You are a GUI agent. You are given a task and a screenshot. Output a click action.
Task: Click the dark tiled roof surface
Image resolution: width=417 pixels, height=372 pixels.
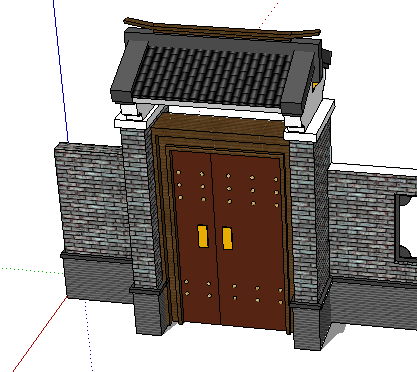coord(213,75)
